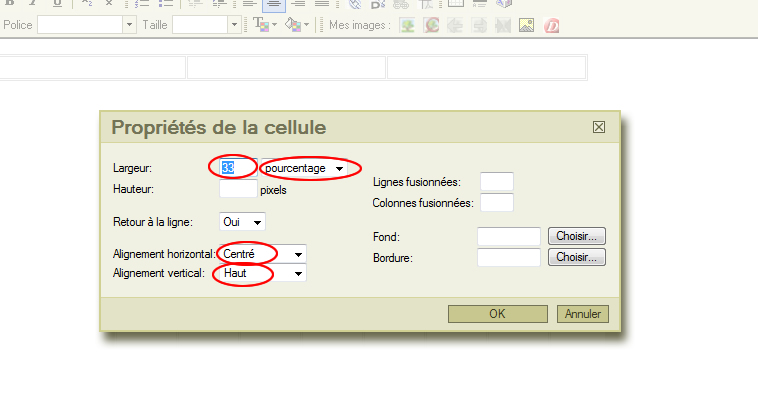Click Choisir button next to Fond
This screenshot has width=758, height=414.
(x=577, y=236)
